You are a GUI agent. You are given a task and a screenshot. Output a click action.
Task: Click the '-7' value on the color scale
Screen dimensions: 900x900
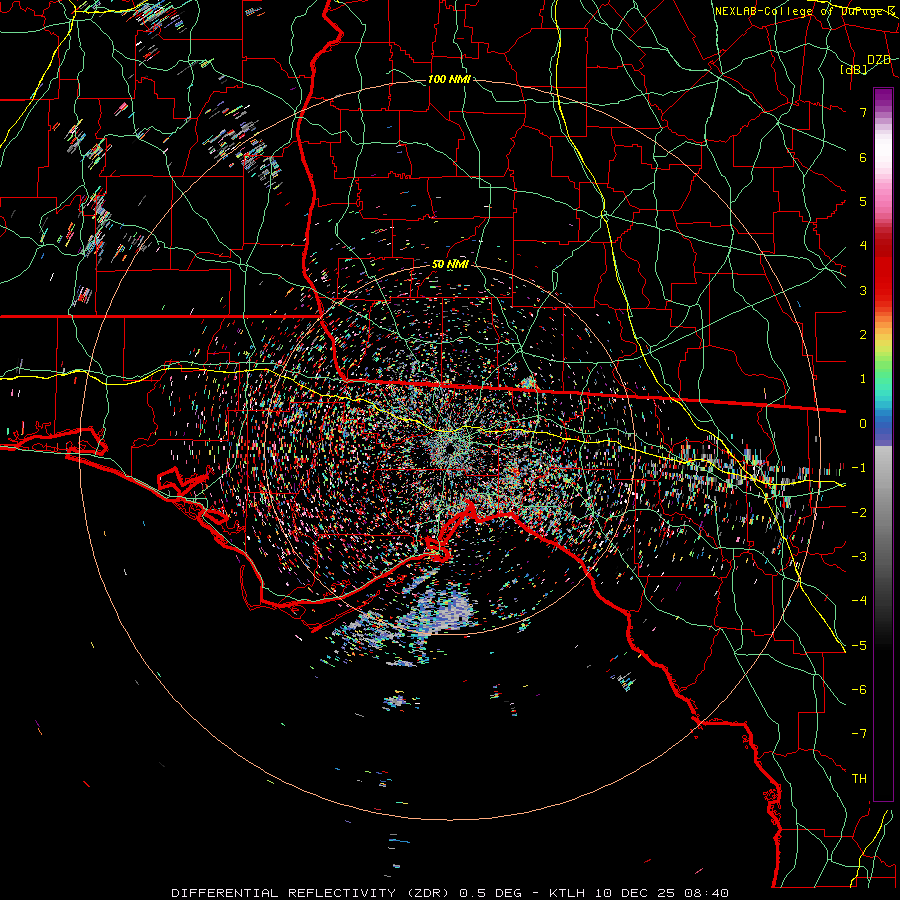click(x=859, y=734)
